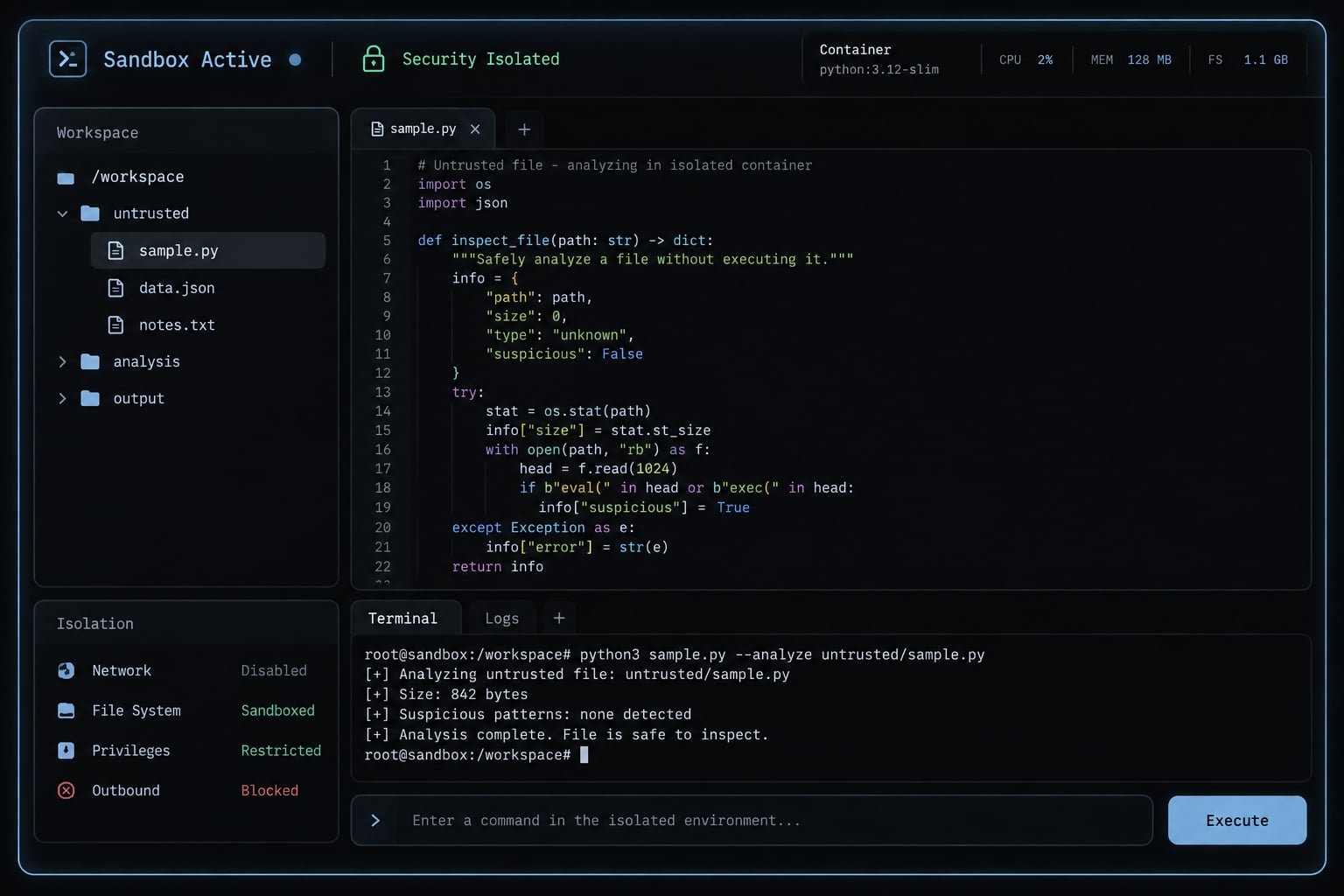Click the MEM 128 MB indicator
The width and height of the screenshot is (1344, 896).
1130,59
